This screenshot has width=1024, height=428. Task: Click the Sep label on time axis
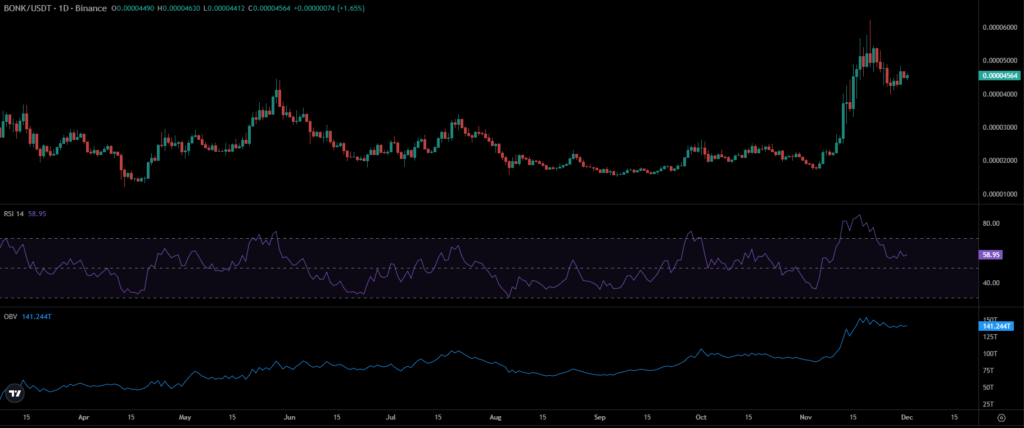click(601, 416)
